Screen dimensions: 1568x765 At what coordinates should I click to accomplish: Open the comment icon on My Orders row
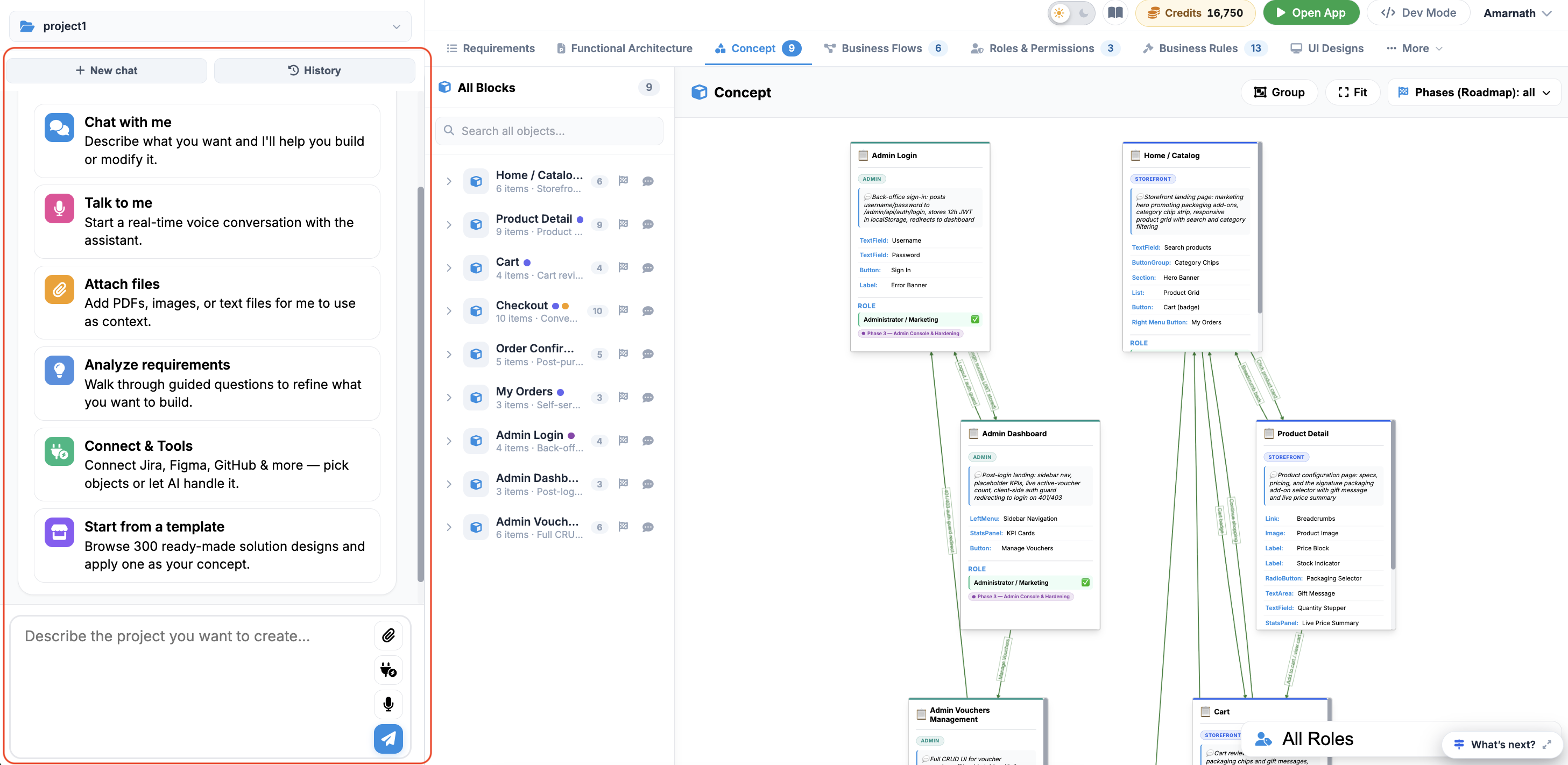(x=648, y=398)
